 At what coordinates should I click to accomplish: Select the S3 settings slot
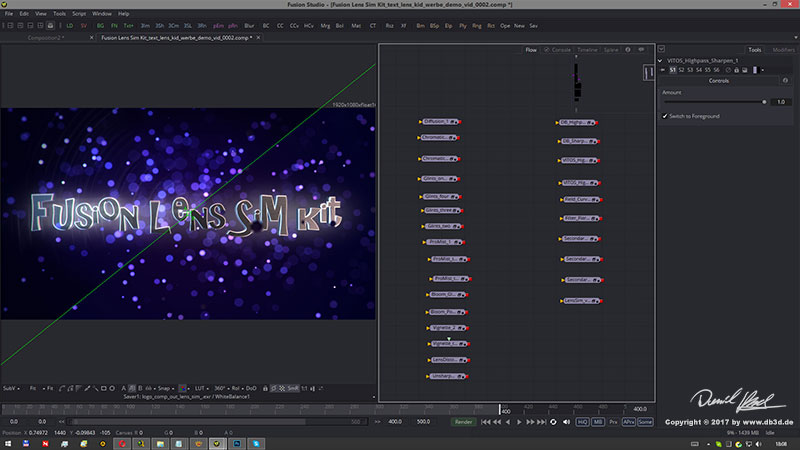click(x=690, y=70)
